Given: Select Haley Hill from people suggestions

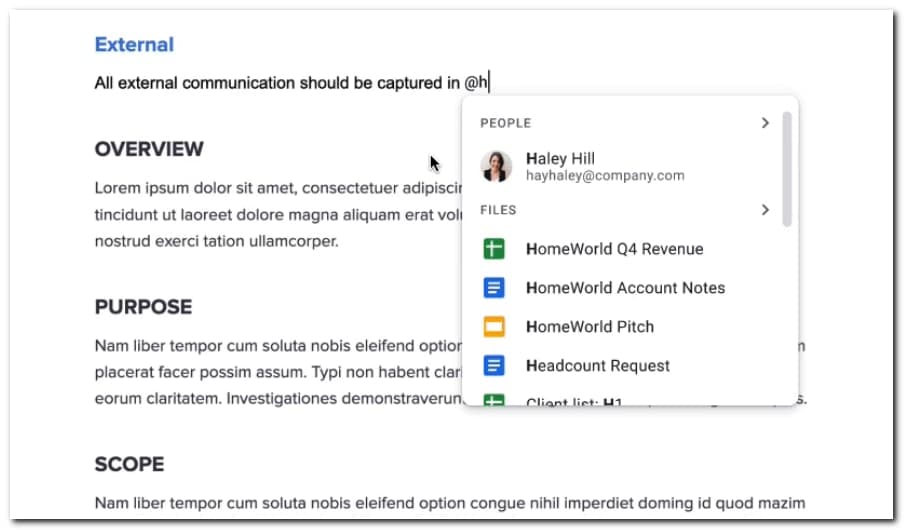Looking at the screenshot, I should (560, 158).
